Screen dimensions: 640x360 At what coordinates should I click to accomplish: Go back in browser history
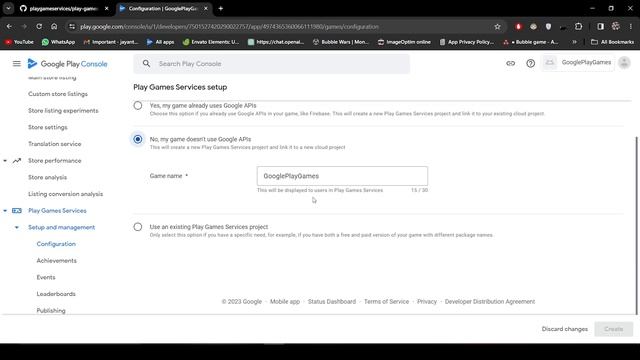9,27
